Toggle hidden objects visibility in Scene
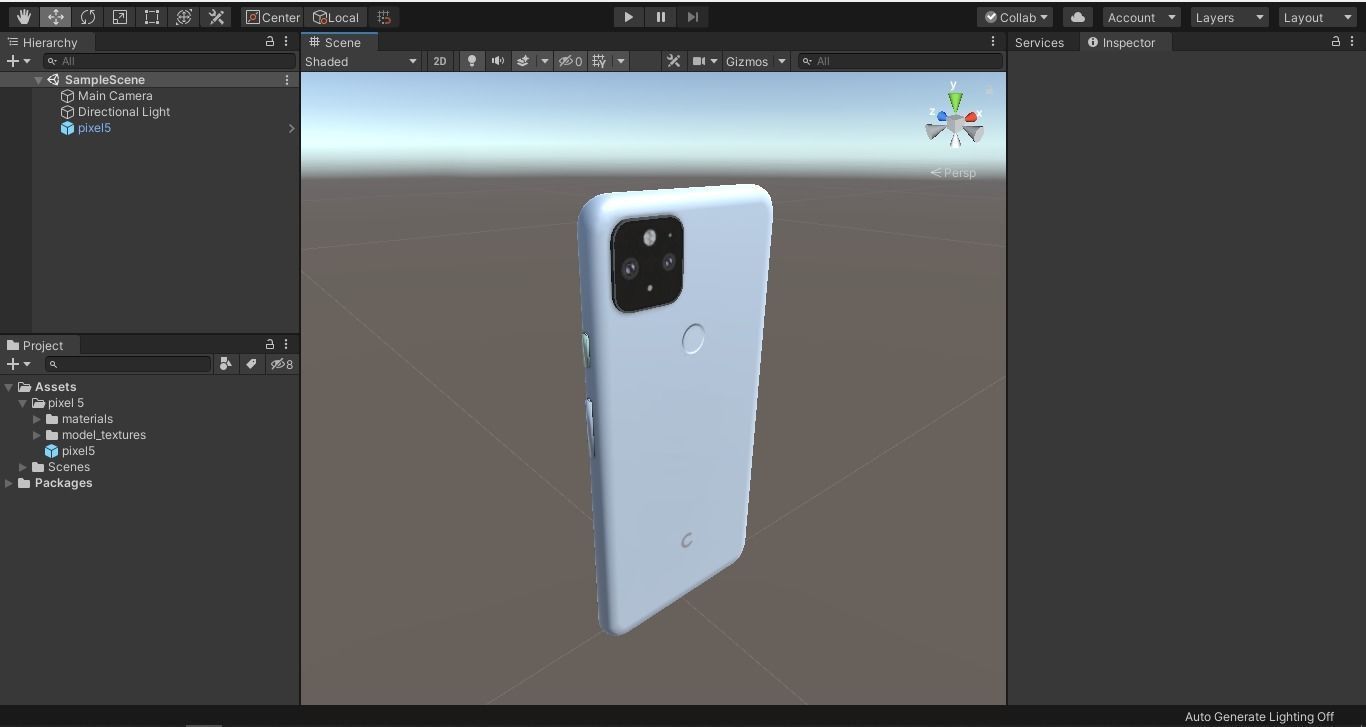The width and height of the screenshot is (1366, 727). 570,61
